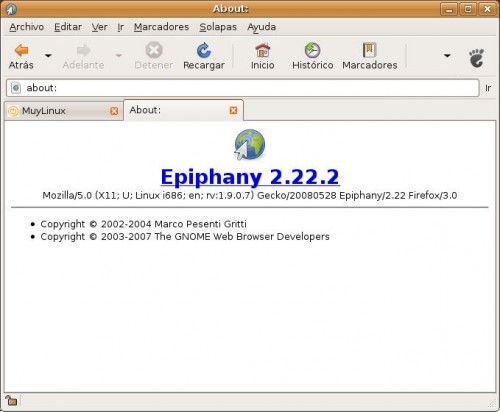500x412 pixels.
Task: Open the Solapas menu
Action: tap(218, 27)
